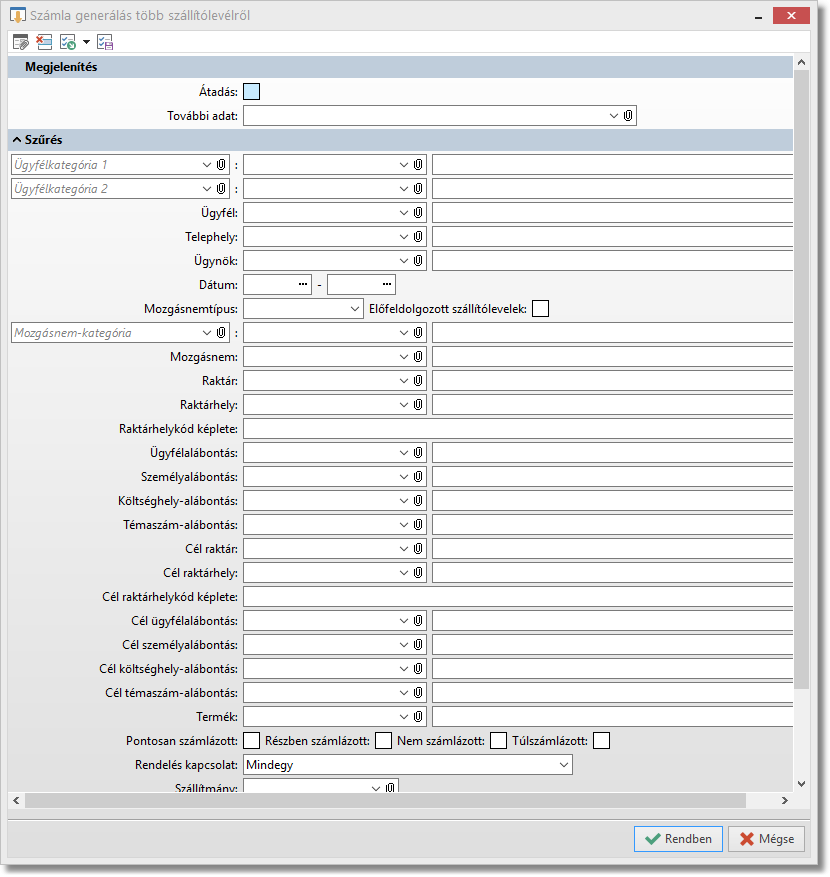The height and width of the screenshot is (877, 830).
Task: Click paperclip icon beside the Raktárhely code field
Action: pos(418,405)
